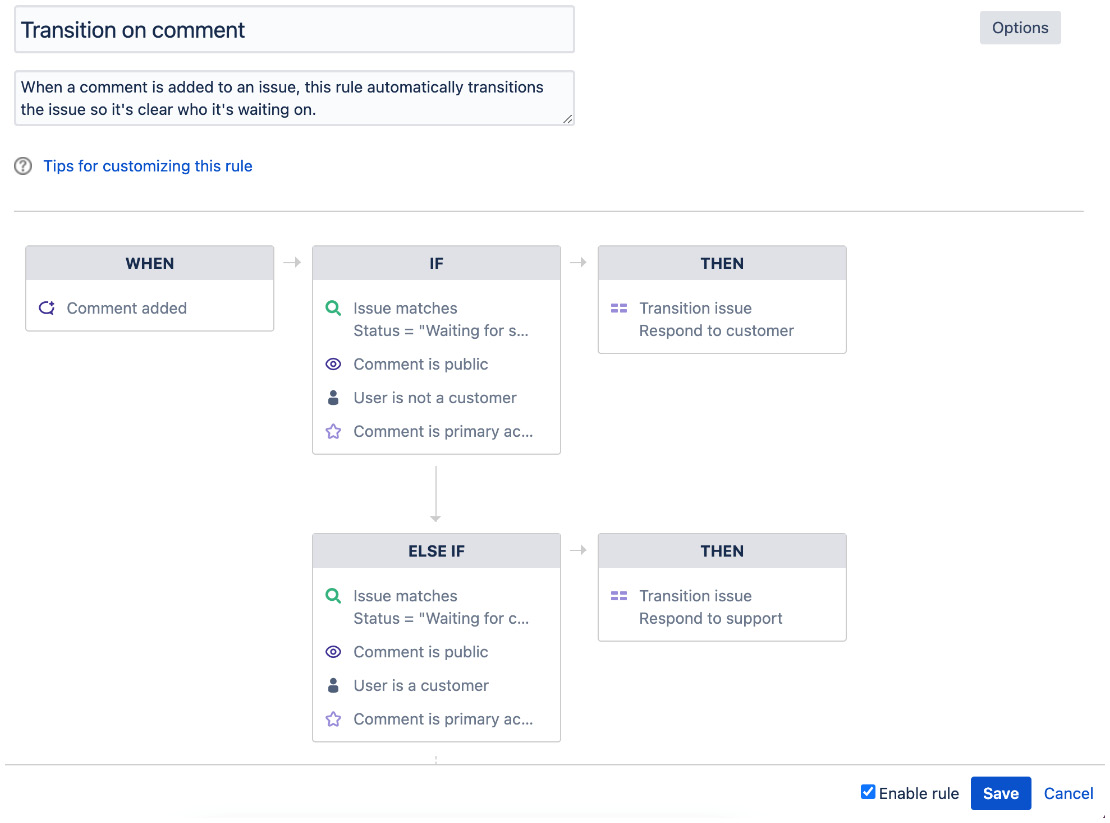This screenshot has width=1110, height=823.
Task: Click the star icon on Comment is primary action
Action: (x=333, y=431)
